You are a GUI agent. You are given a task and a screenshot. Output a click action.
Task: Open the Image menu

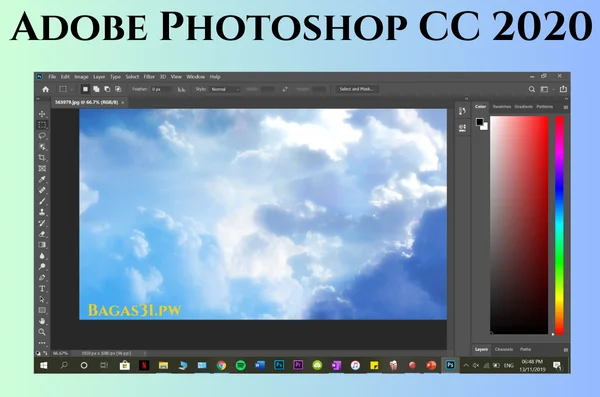tap(81, 77)
